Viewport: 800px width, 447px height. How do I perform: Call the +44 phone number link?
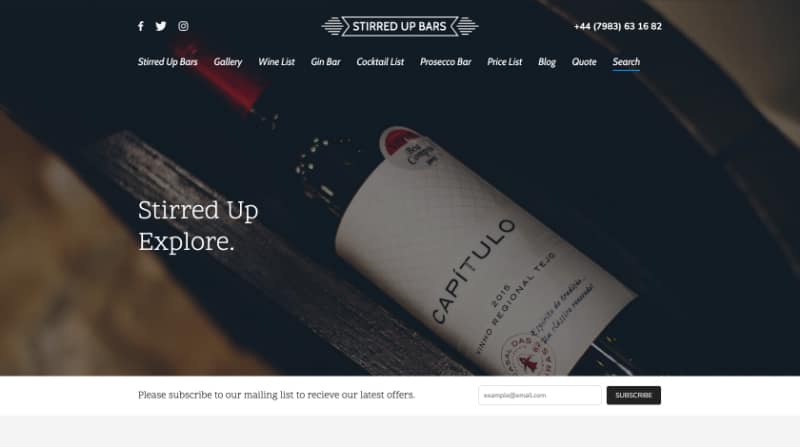[x=617, y=26]
